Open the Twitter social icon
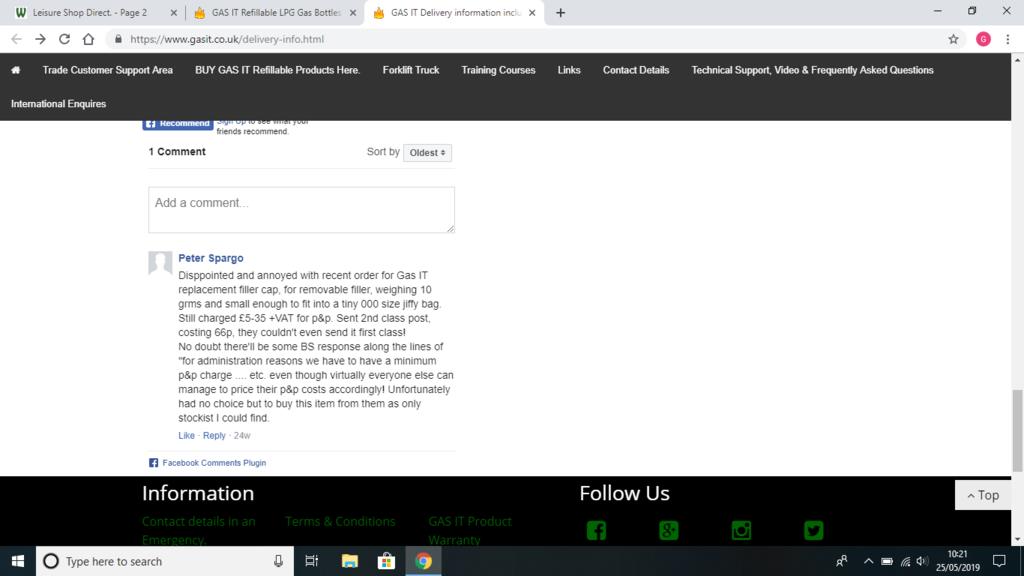 point(813,530)
